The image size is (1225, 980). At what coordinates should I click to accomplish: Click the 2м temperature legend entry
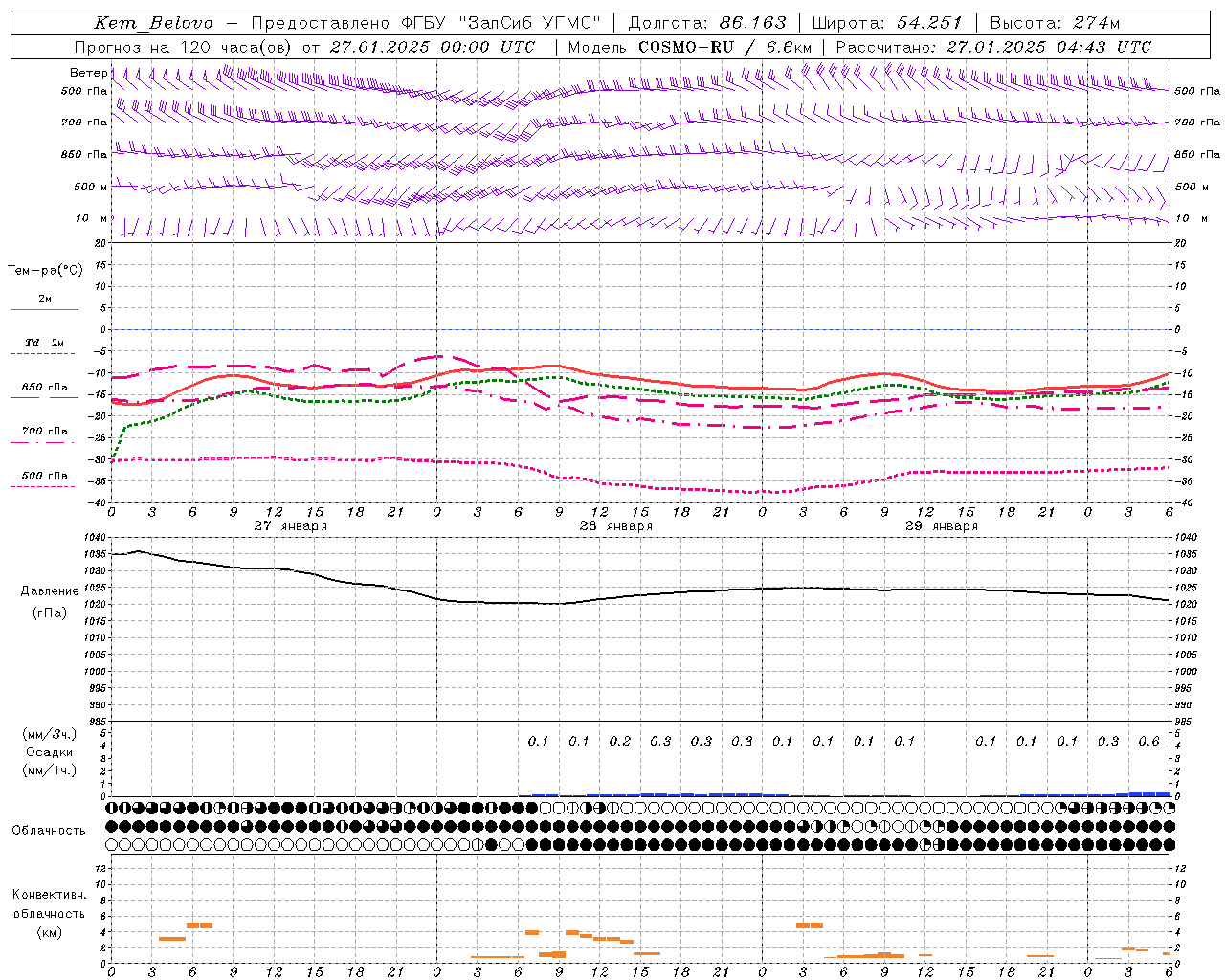click(x=45, y=299)
